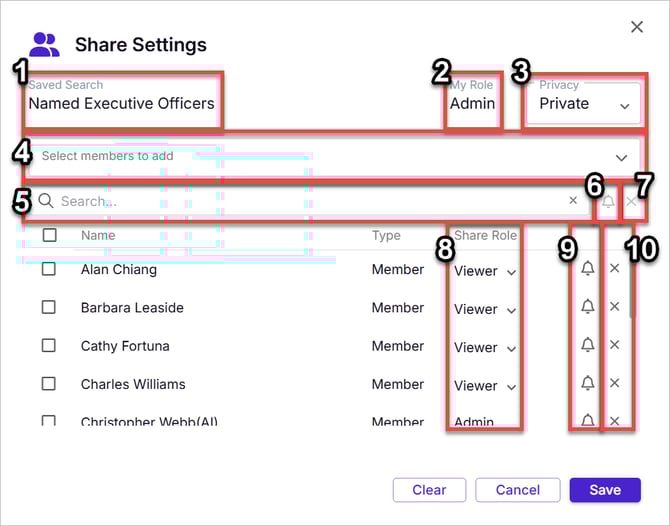Check the select-all checkbox in the Name header

50,235
